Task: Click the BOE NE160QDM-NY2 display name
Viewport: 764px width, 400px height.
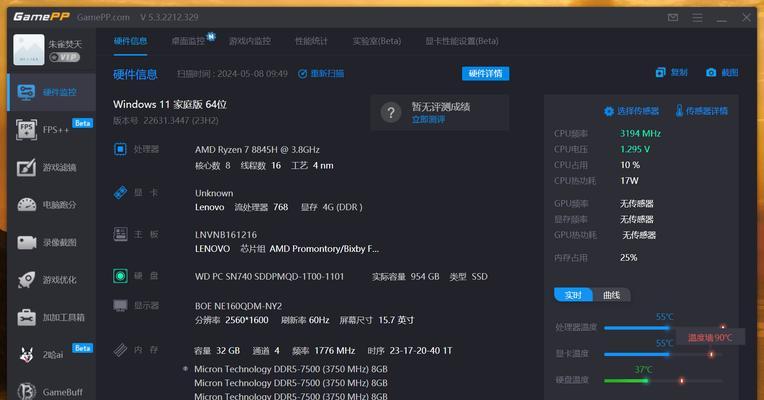Action: pos(238,306)
